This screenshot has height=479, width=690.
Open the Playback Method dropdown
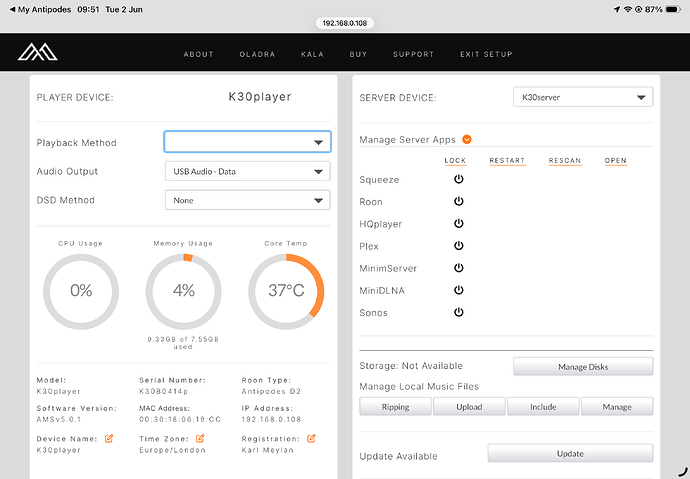tap(247, 142)
